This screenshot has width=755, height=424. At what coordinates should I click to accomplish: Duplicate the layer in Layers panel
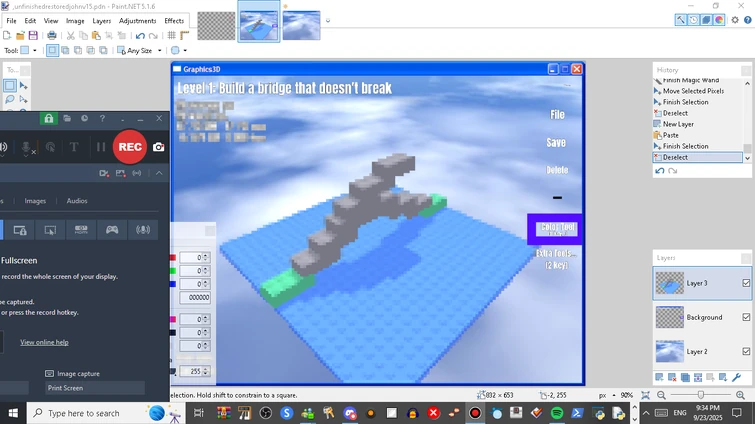coord(685,377)
